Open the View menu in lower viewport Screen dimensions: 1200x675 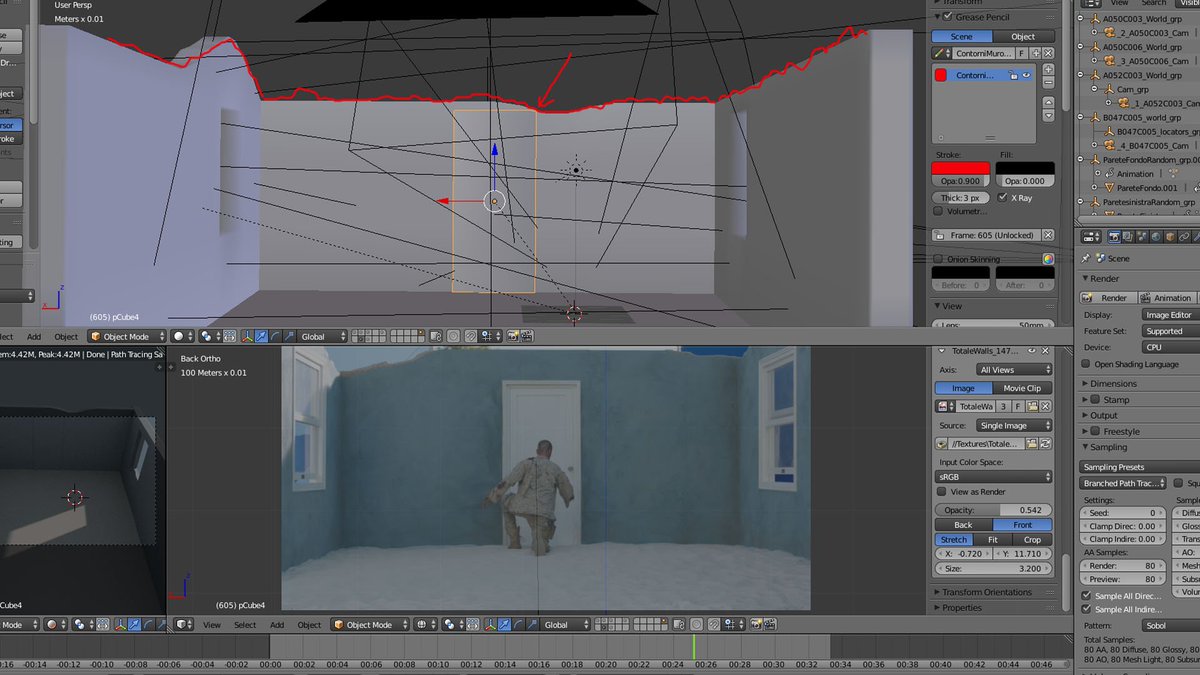coord(212,625)
